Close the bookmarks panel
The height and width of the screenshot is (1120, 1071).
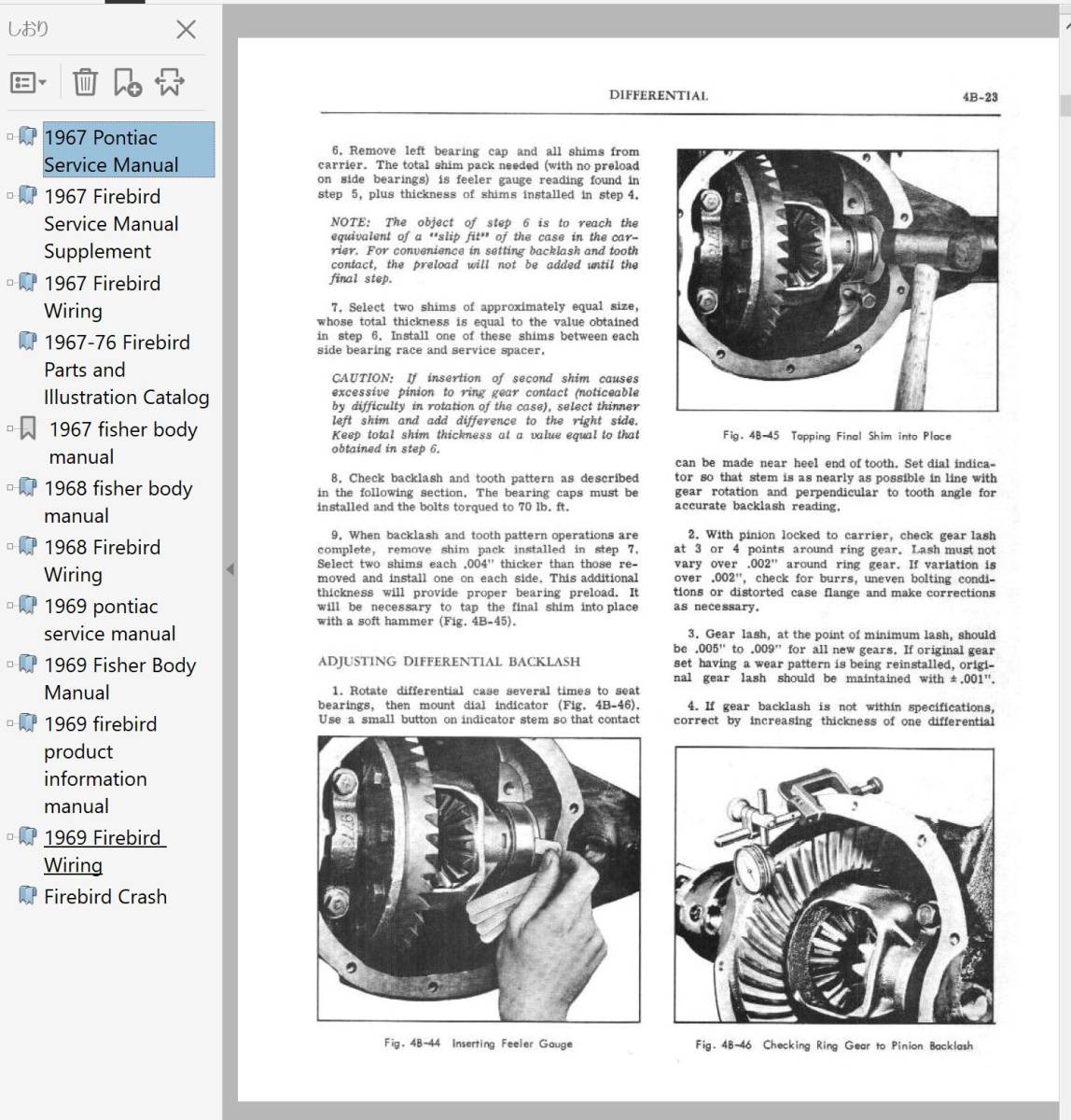[x=186, y=29]
